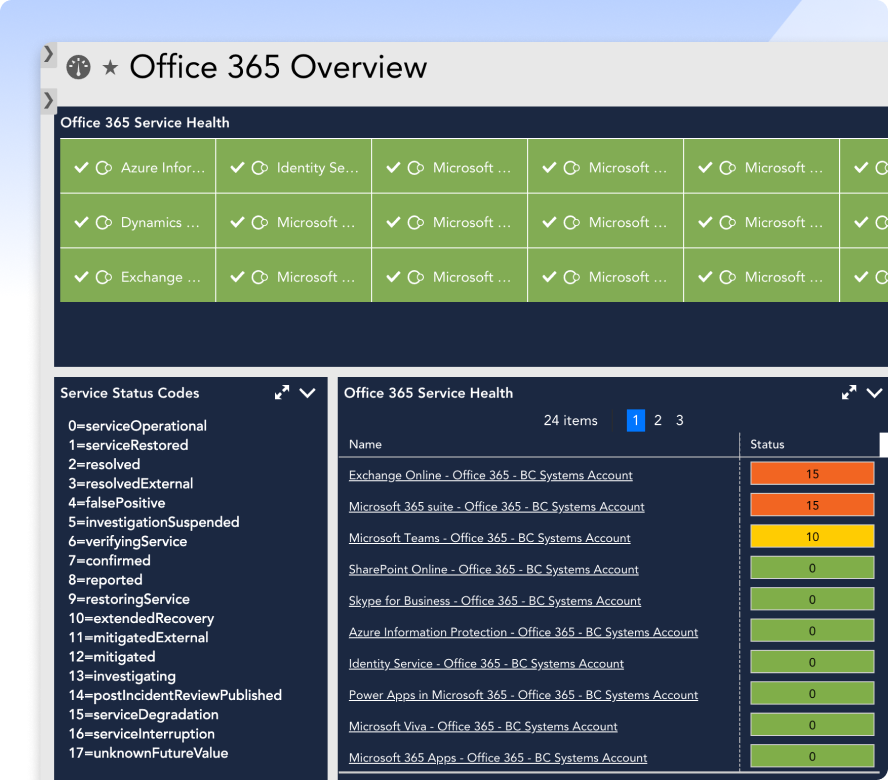Click orange status 15 for Microsoft 365 suite

pyautogui.click(x=812, y=505)
